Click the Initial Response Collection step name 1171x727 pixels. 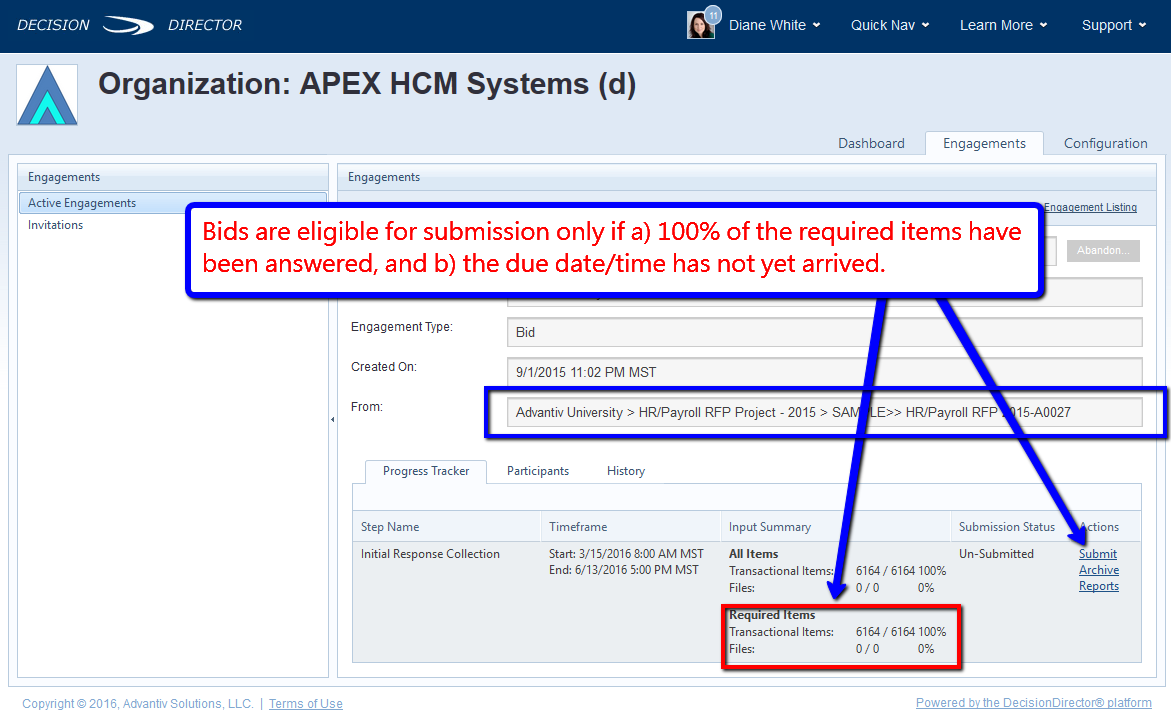click(x=430, y=554)
